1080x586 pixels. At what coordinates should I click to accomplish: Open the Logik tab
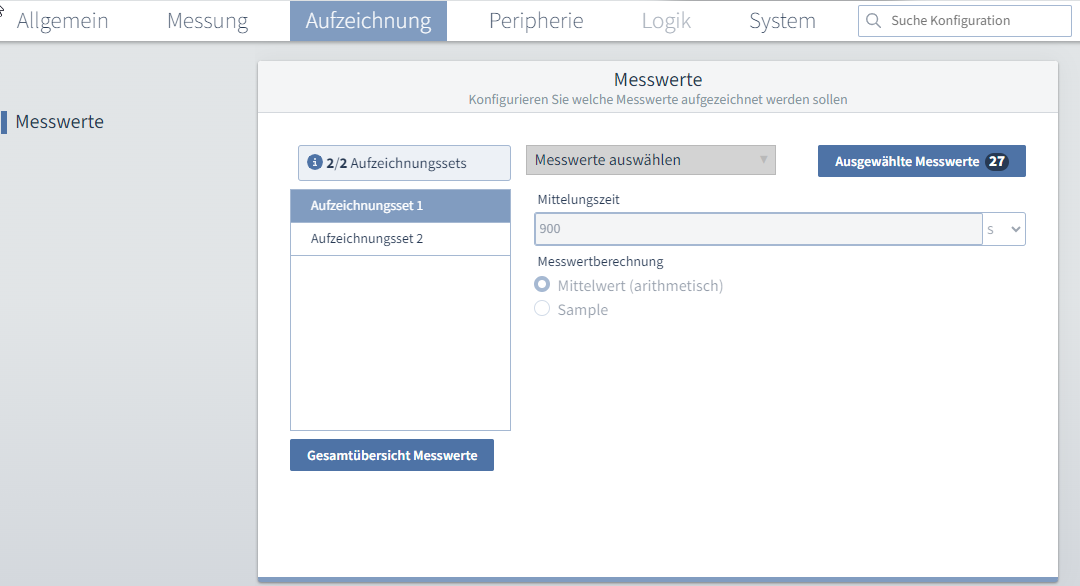pyautogui.click(x=665, y=20)
